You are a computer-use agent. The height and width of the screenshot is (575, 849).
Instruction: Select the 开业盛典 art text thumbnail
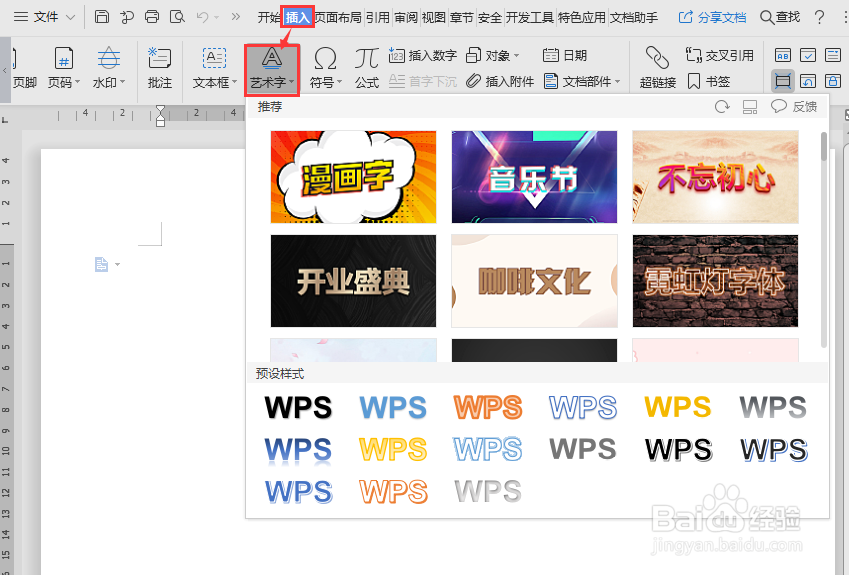(353, 281)
